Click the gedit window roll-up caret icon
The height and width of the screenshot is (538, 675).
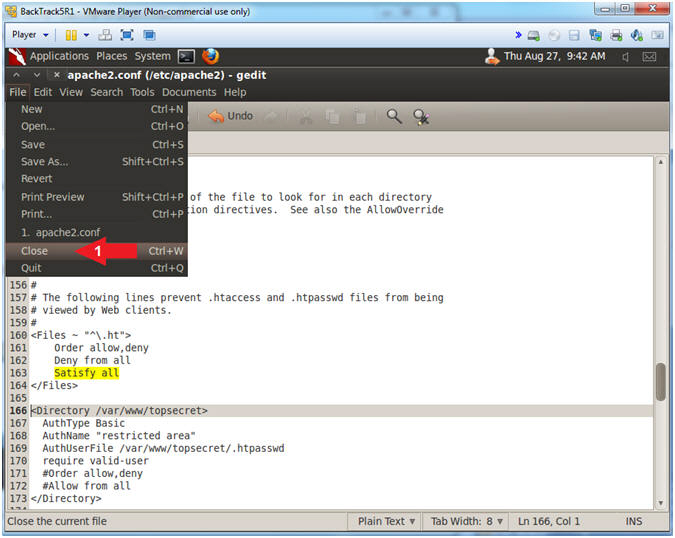click(16, 75)
